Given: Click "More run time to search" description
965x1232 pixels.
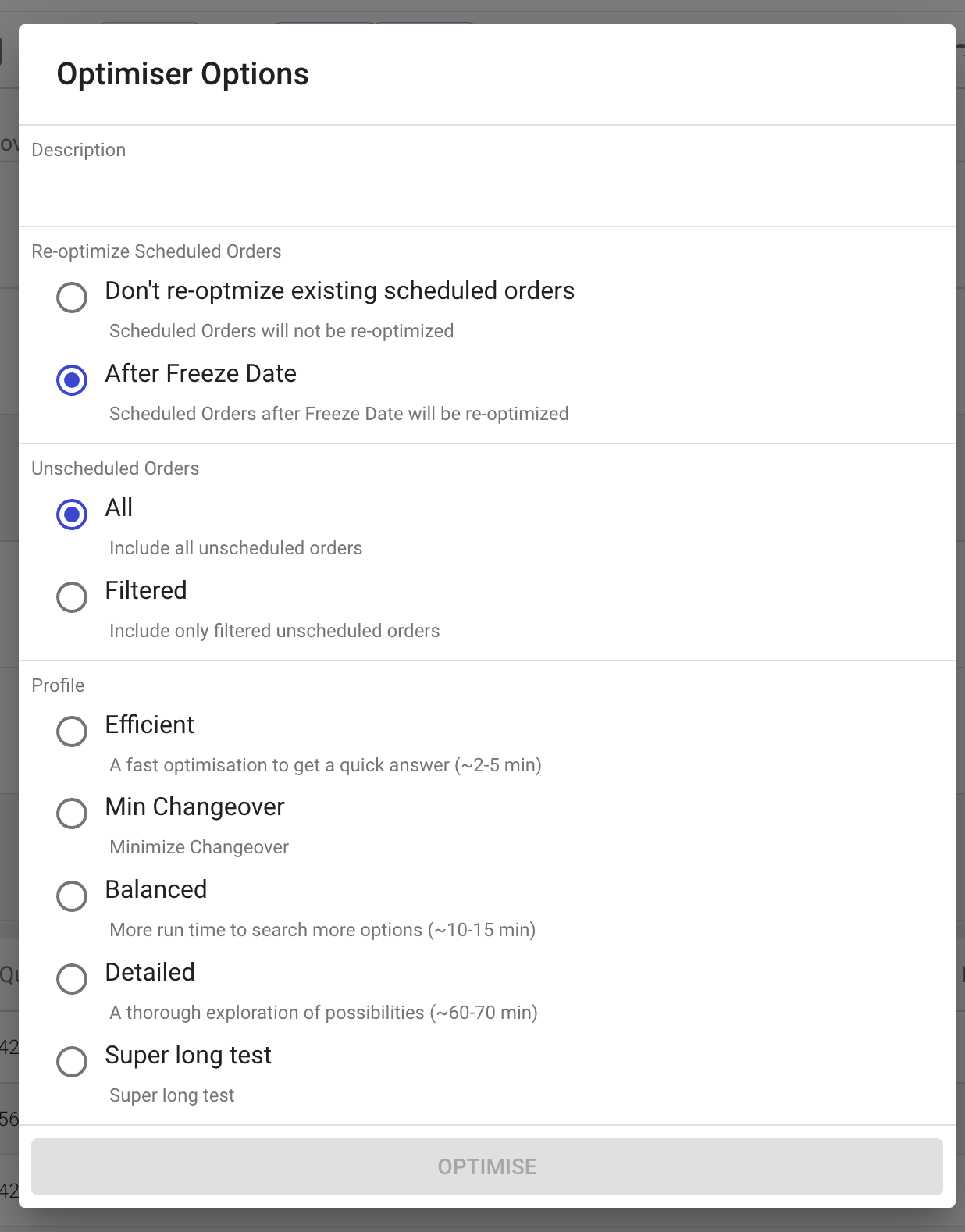Looking at the screenshot, I should pos(322,930).
